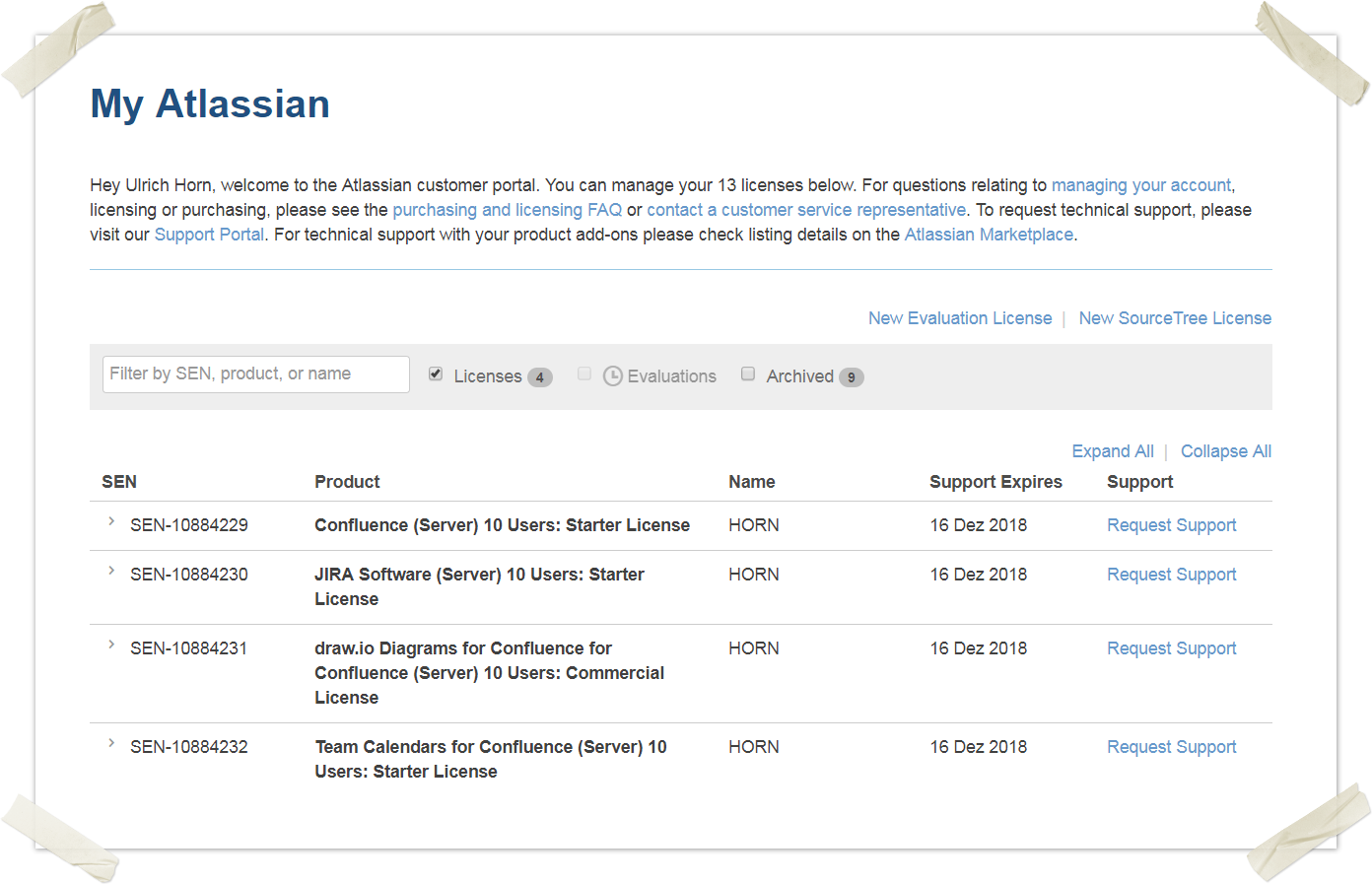Click Expand All link

pyautogui.click(x=1112, y=451)
